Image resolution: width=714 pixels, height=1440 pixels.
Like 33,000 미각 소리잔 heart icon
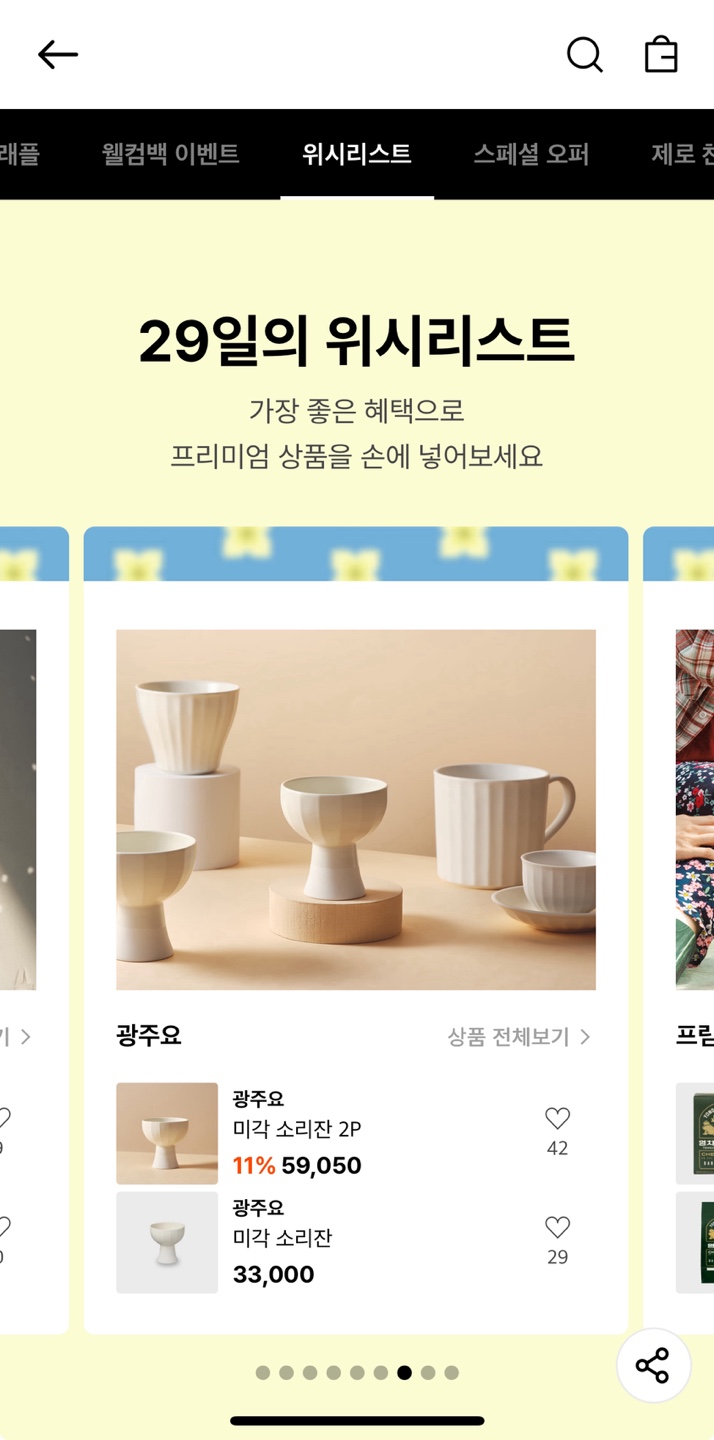pos(557,1227)
